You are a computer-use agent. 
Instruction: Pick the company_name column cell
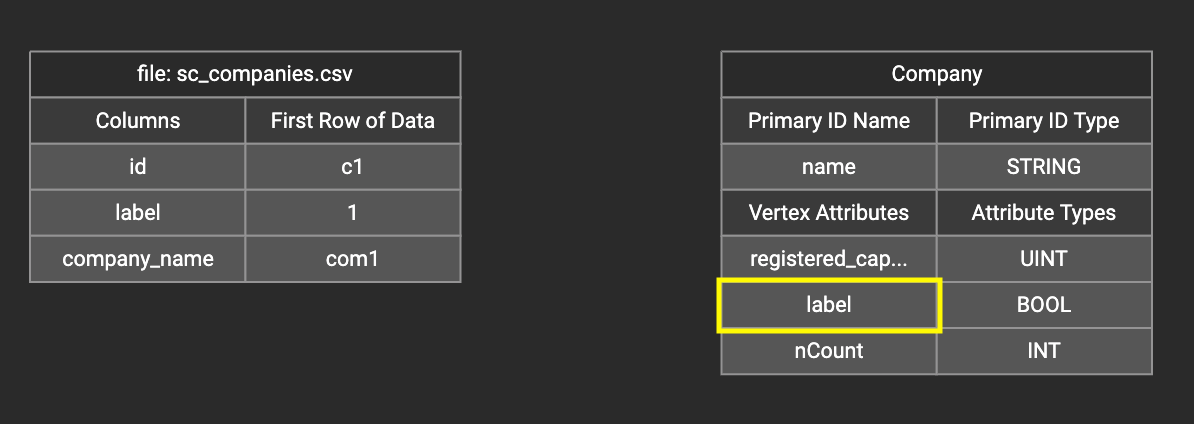138,259
